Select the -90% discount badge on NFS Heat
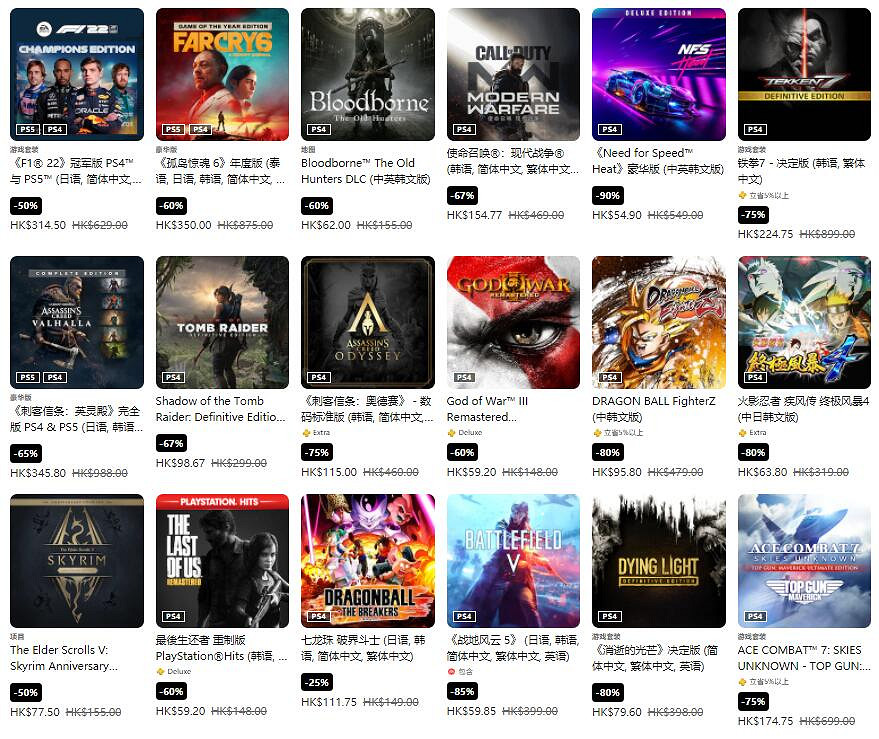 608,196
